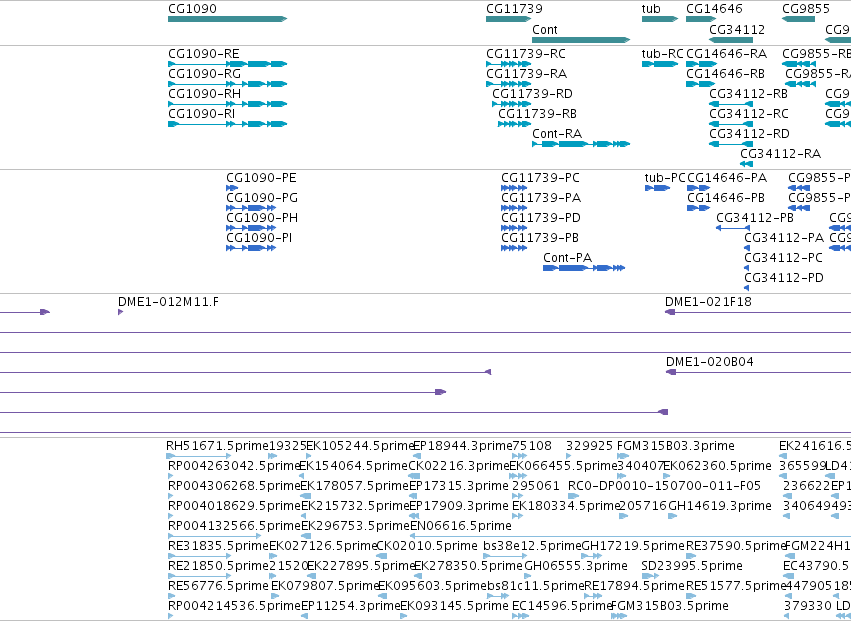
Task: Open the CG9855 gene label
Action: pos(806,9)
